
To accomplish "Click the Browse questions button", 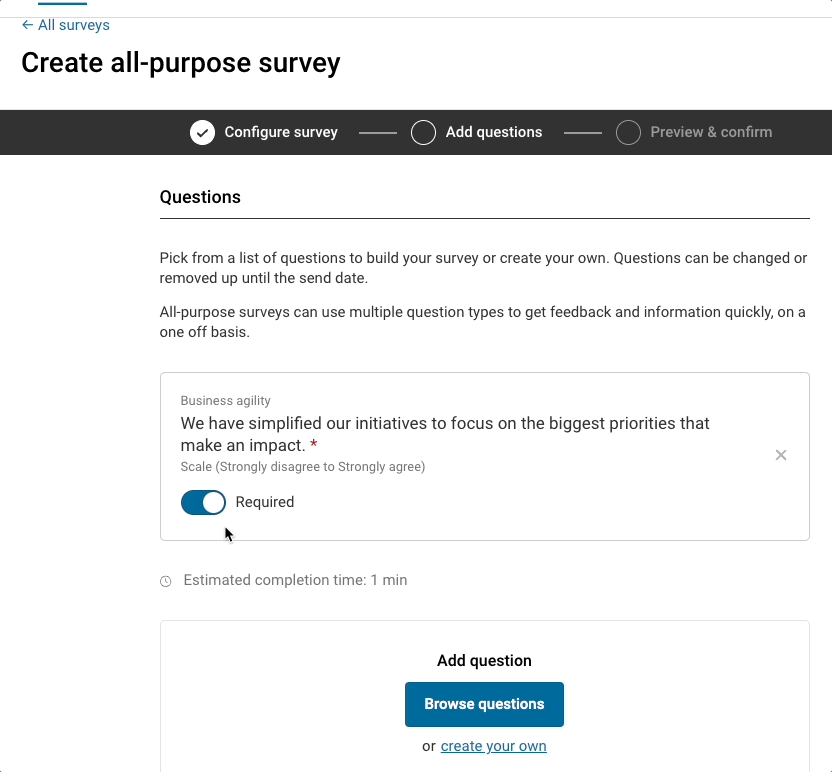I will (x=484, y=704).
